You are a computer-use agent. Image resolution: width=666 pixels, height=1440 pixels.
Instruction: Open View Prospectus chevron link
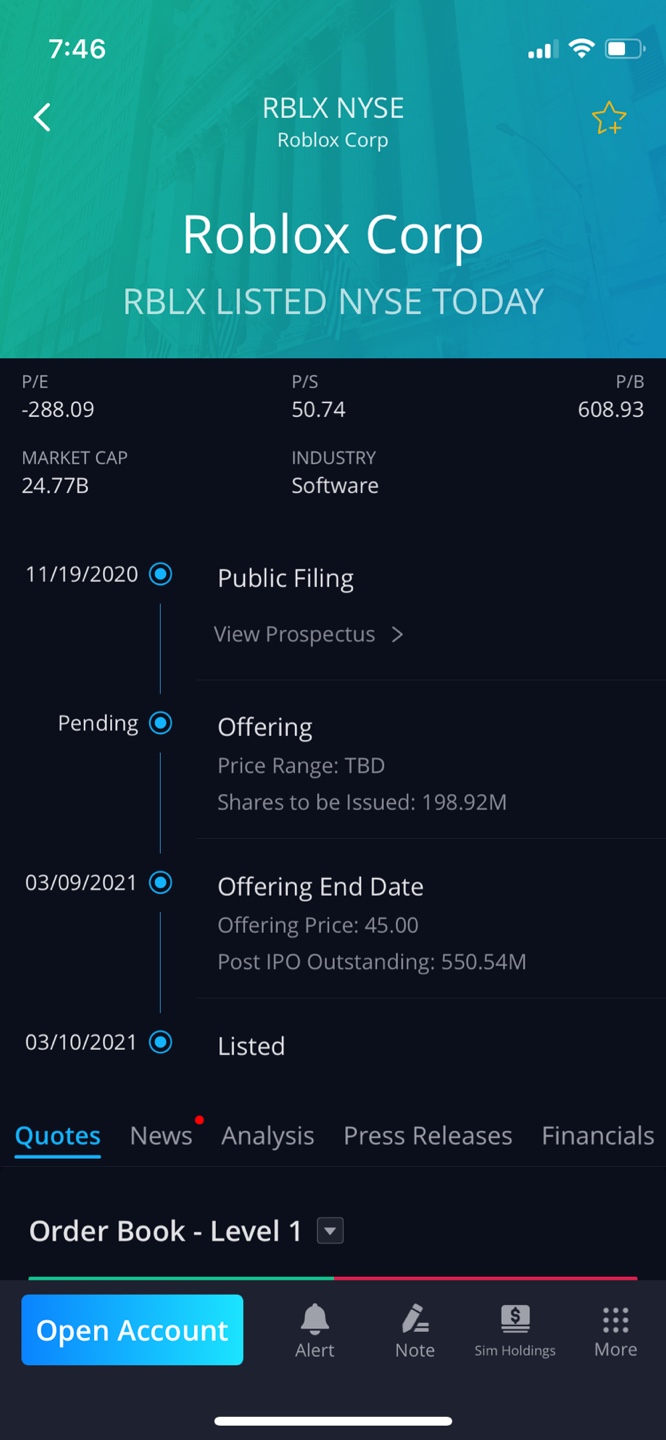click(397, 634)
